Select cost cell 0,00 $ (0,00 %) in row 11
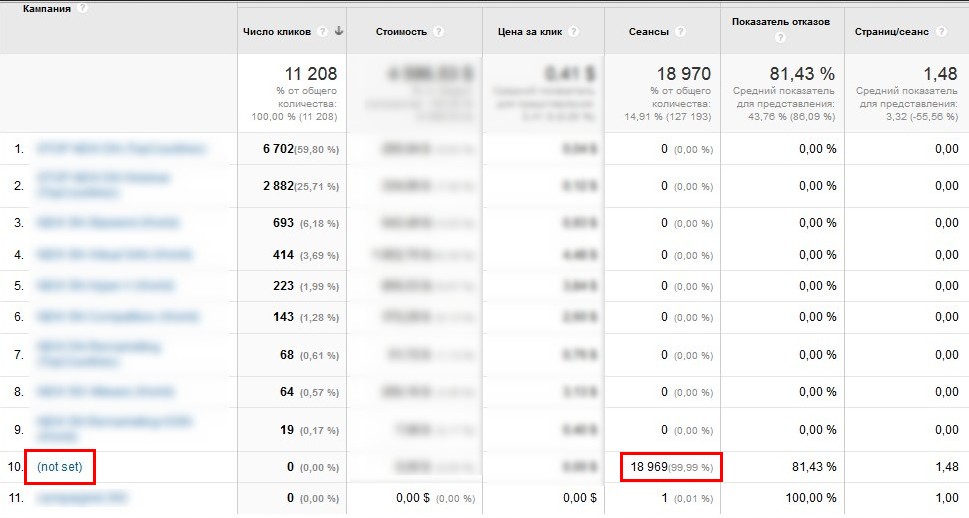The width and height of the screenshot is (969, 518). pyautogui.click(x=436, y=498)
